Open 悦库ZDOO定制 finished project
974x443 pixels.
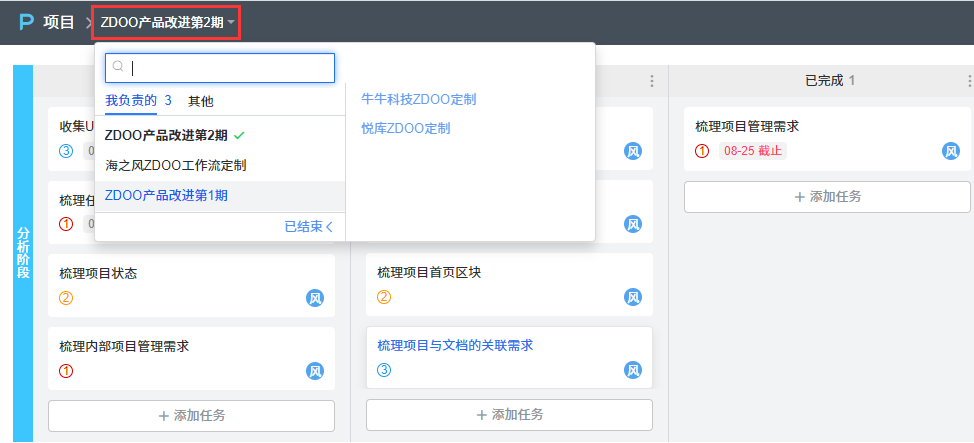[x=406, y=129]
